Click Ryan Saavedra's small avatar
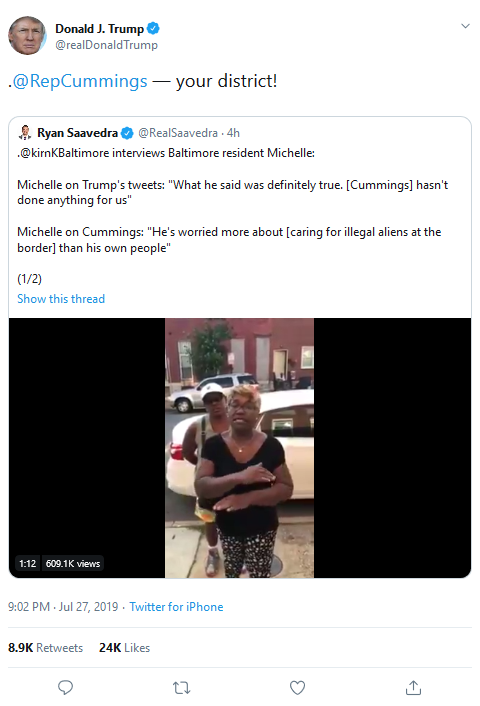Screen dimensions: 480x706 click(x=25, y=132)
